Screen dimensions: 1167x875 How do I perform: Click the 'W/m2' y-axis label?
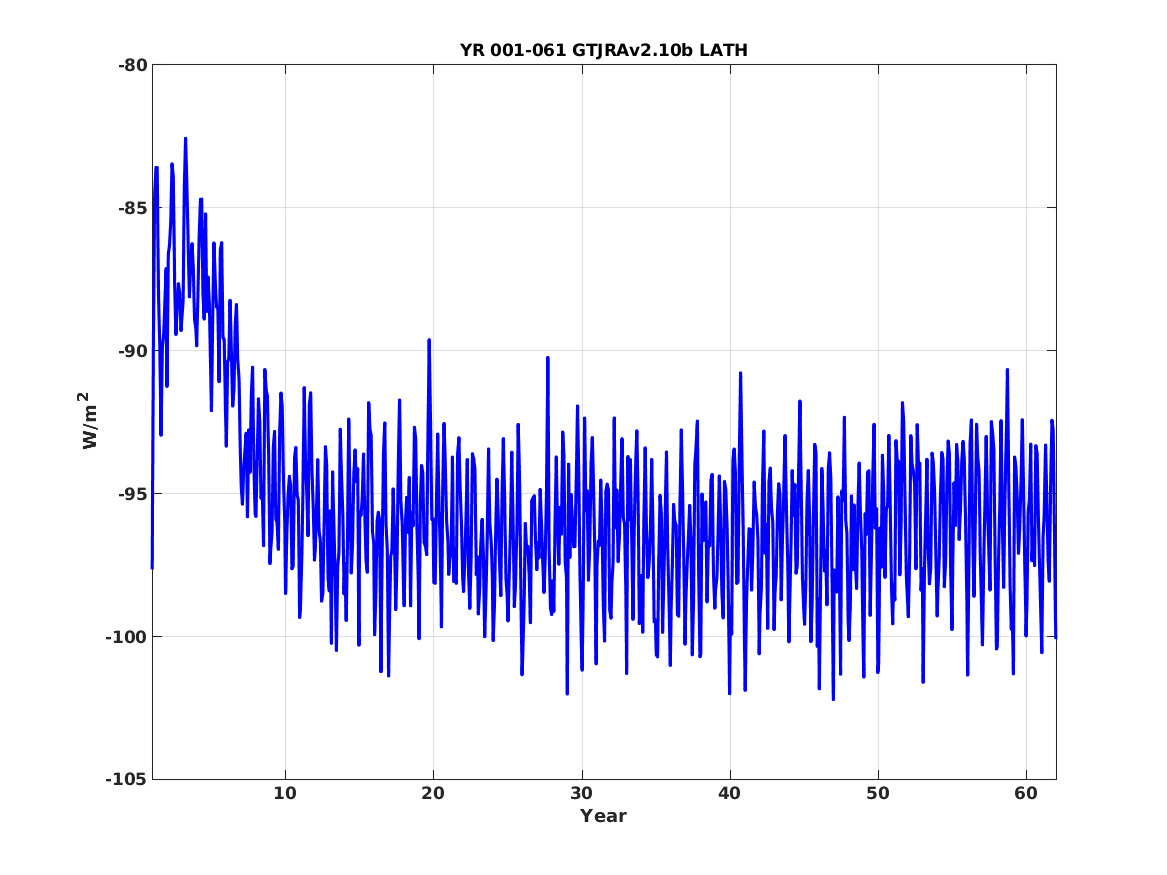(x=89, y=421)
